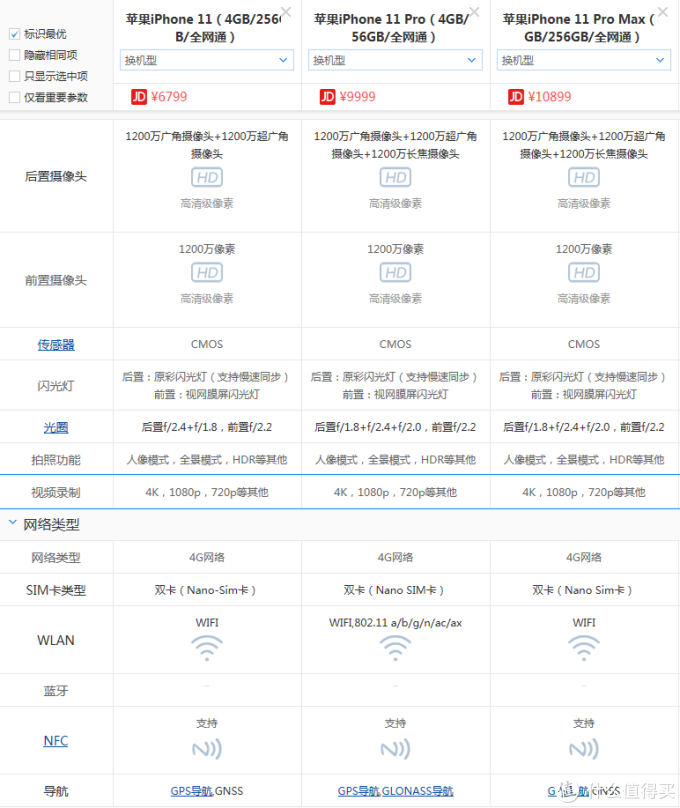Click the NFC icon for iPhone 11

[207, 749]
